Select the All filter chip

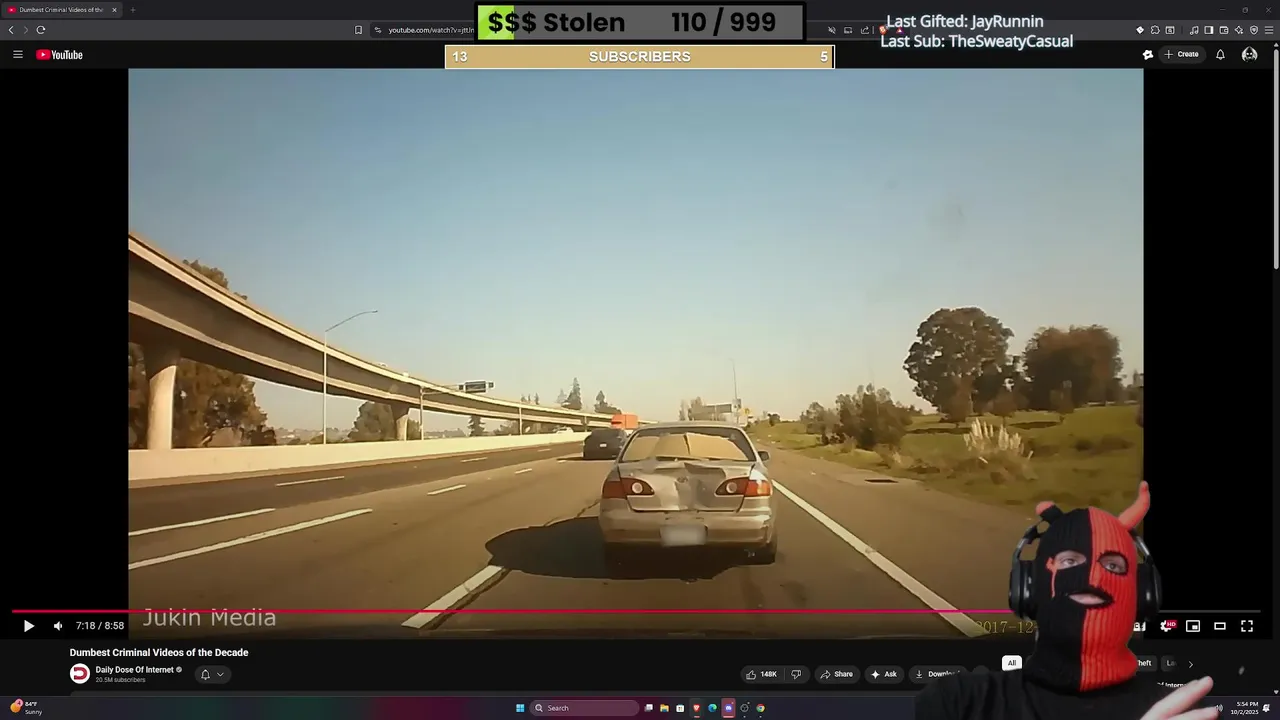[1012, 663]
